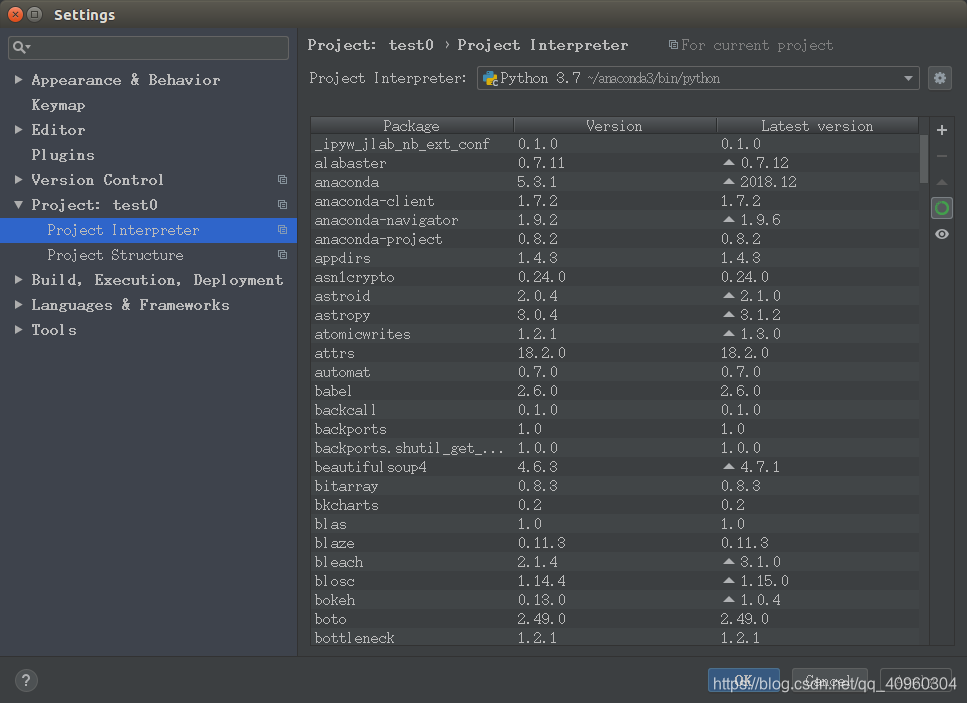Click upgrade arrow next to astroid 2.1.0

click(x=728, y=296)
